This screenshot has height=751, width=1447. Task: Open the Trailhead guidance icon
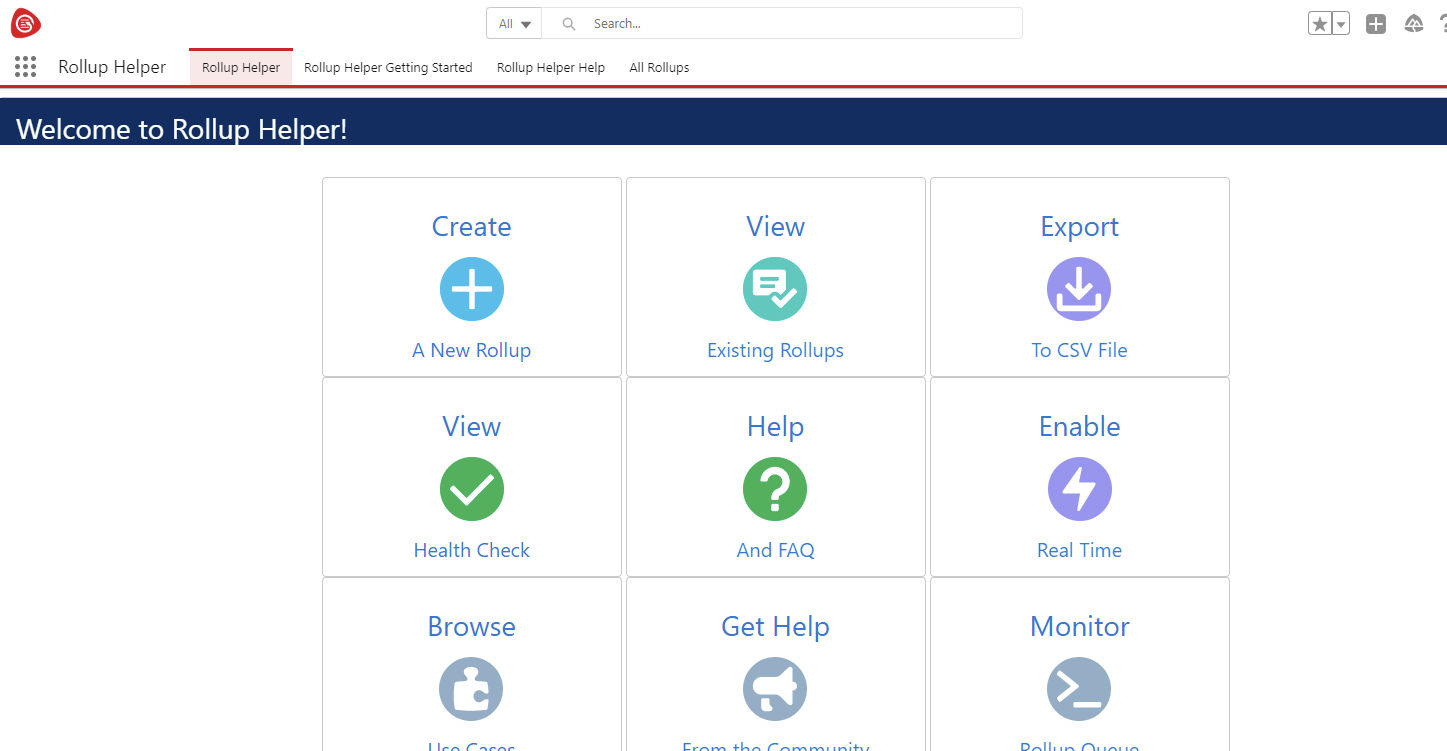tap(1414, 24)
